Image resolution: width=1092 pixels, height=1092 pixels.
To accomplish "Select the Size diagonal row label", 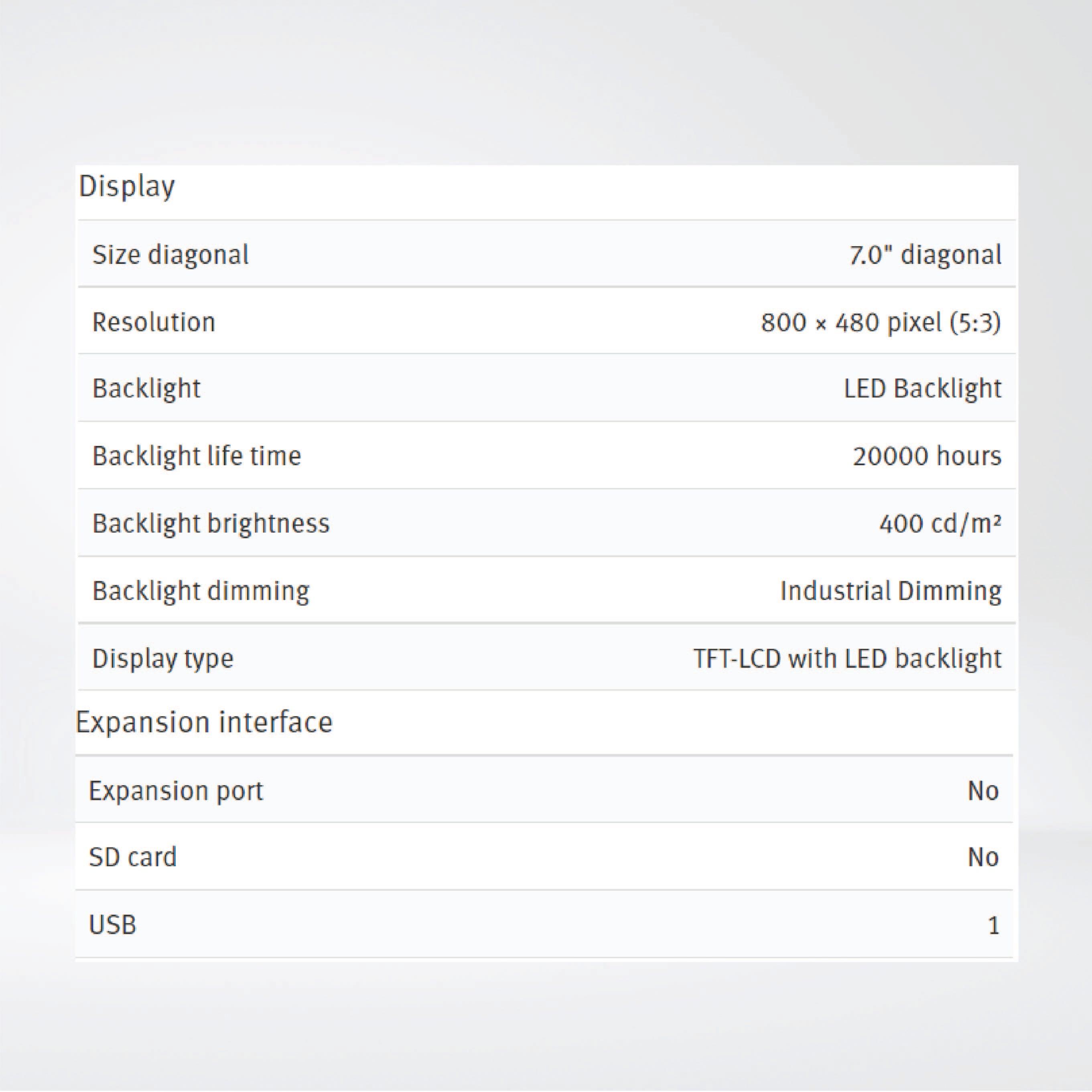I will [x=170, y=254].
